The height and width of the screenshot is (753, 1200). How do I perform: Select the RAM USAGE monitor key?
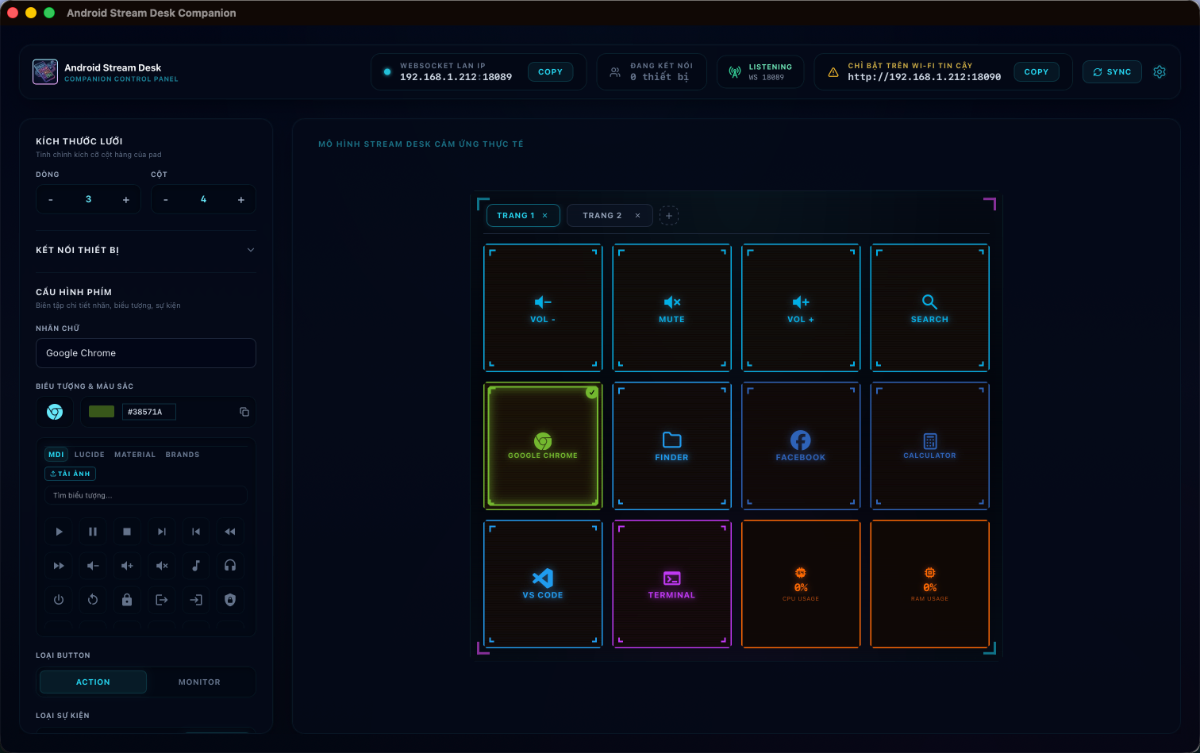(930, 584)
